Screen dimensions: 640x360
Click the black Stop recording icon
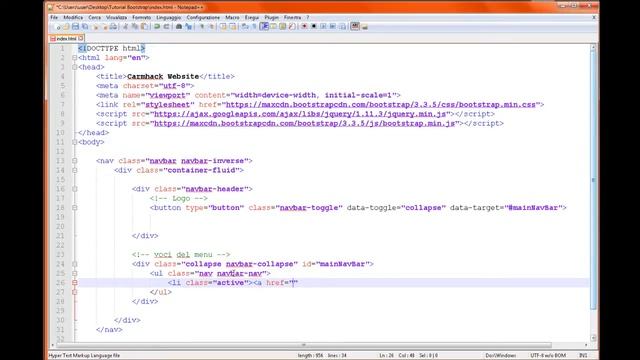click(313, 27)
